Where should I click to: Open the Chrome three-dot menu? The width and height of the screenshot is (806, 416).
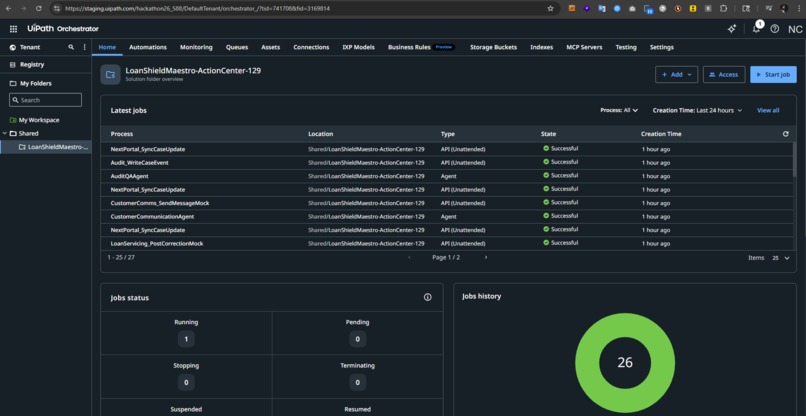(799, 8)
